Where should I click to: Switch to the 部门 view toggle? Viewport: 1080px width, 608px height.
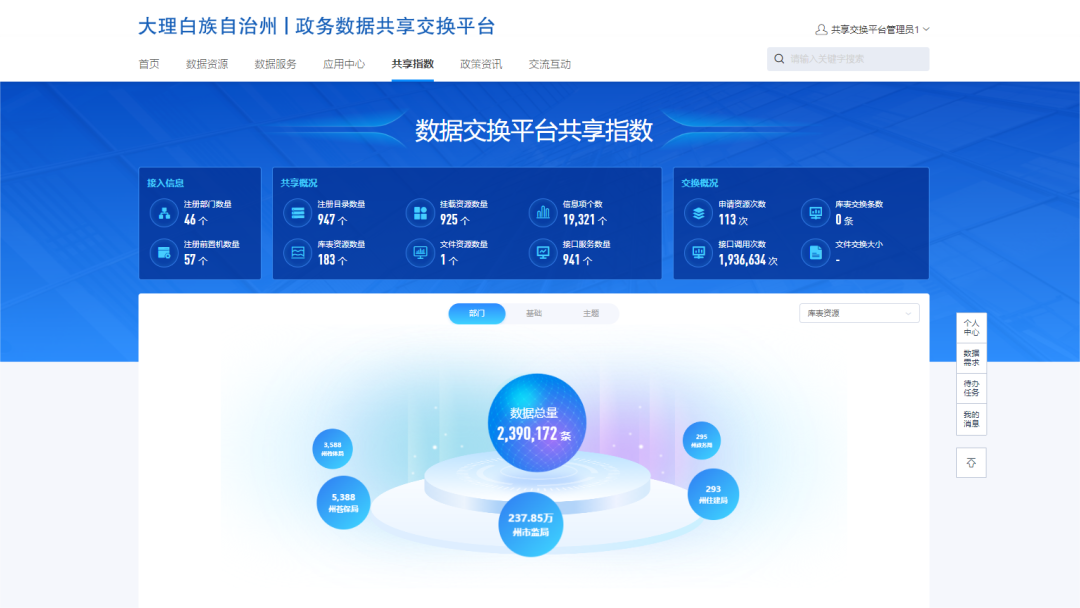(477, 314)
